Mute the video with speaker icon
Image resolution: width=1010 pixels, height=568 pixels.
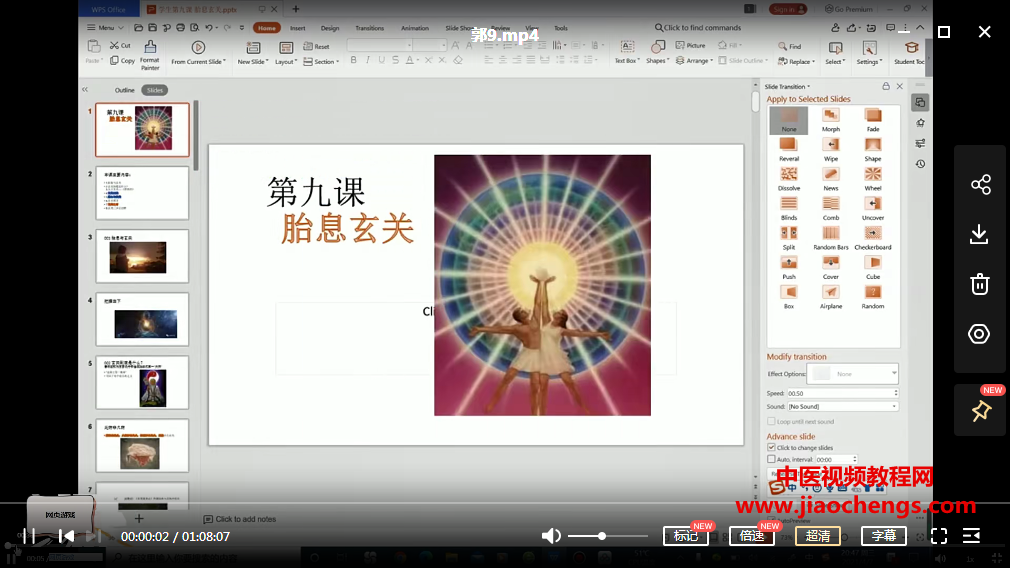(x=551, y=536)
